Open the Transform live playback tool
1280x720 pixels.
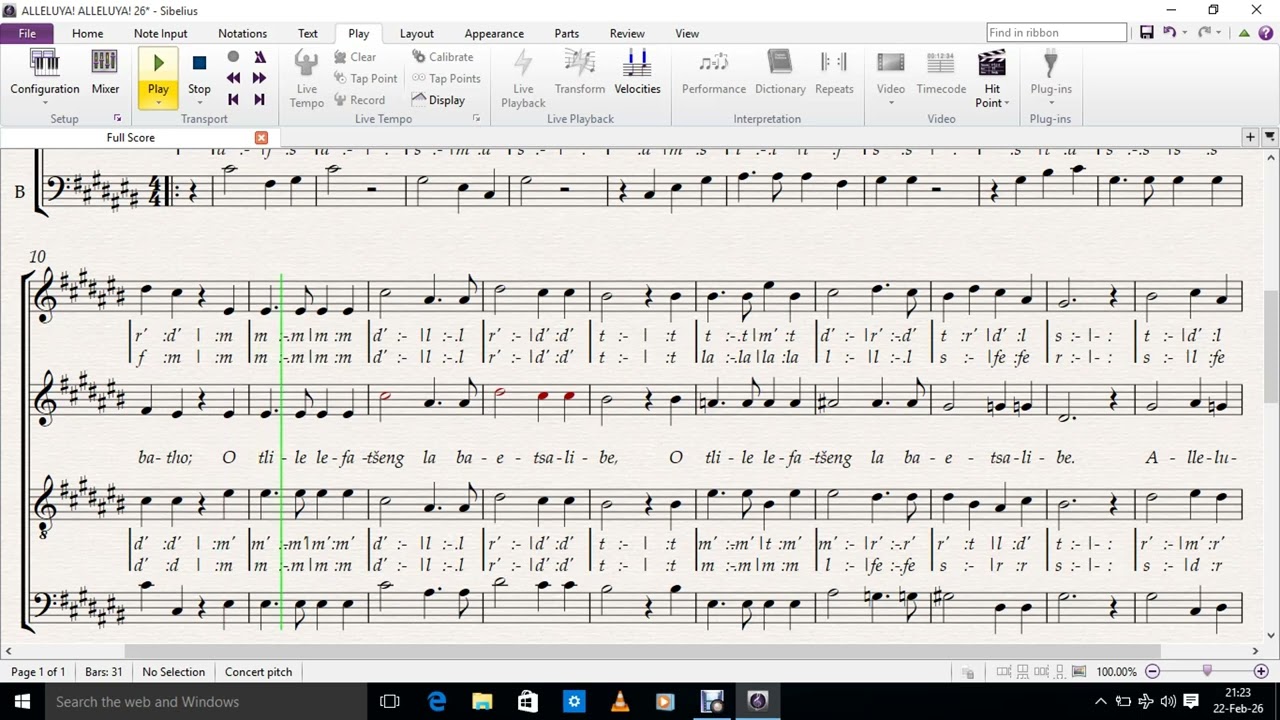[580, 73]
